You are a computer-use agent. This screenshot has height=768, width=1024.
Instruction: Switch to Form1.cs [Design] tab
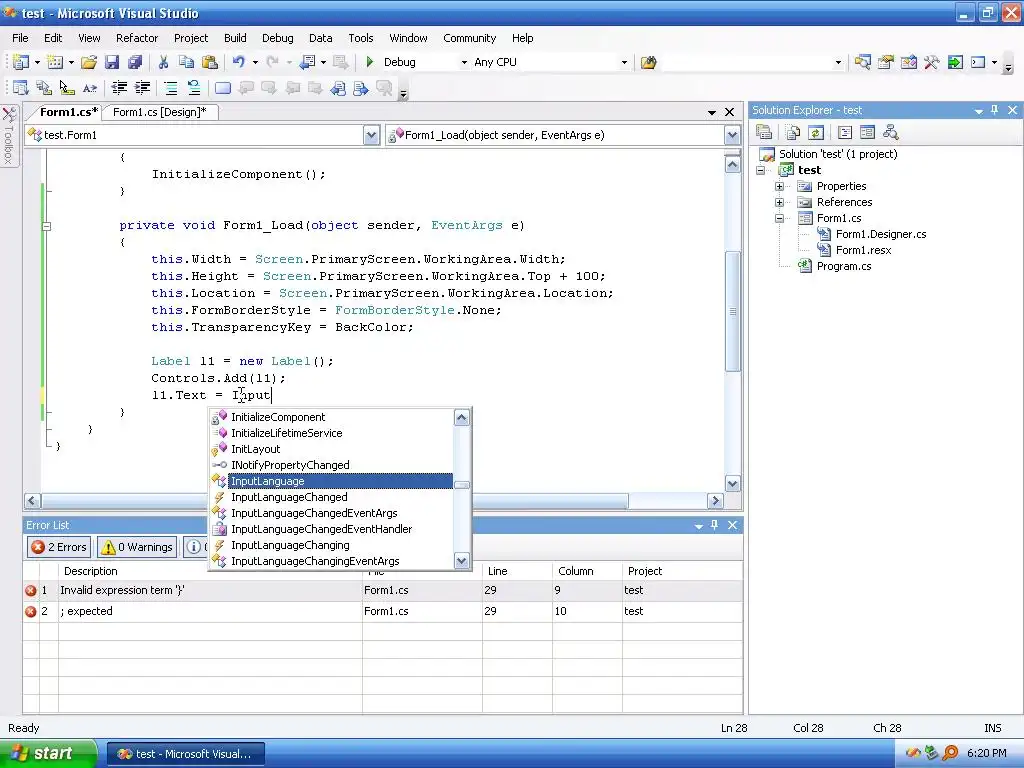pyautogui.click(x=159, y=112)
